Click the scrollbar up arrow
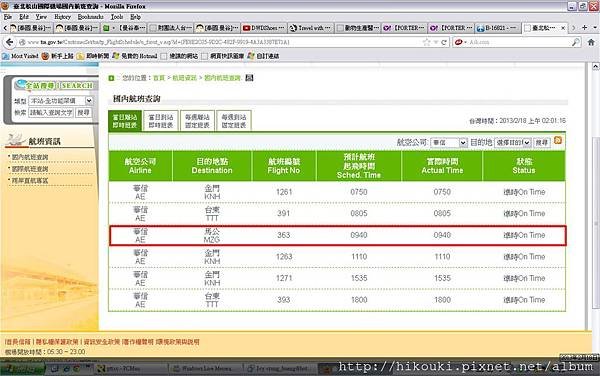 pos(595,67)
